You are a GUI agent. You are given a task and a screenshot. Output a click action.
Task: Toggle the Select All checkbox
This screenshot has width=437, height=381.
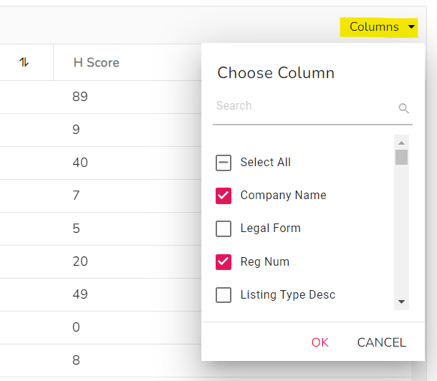[x=223, y=163]
